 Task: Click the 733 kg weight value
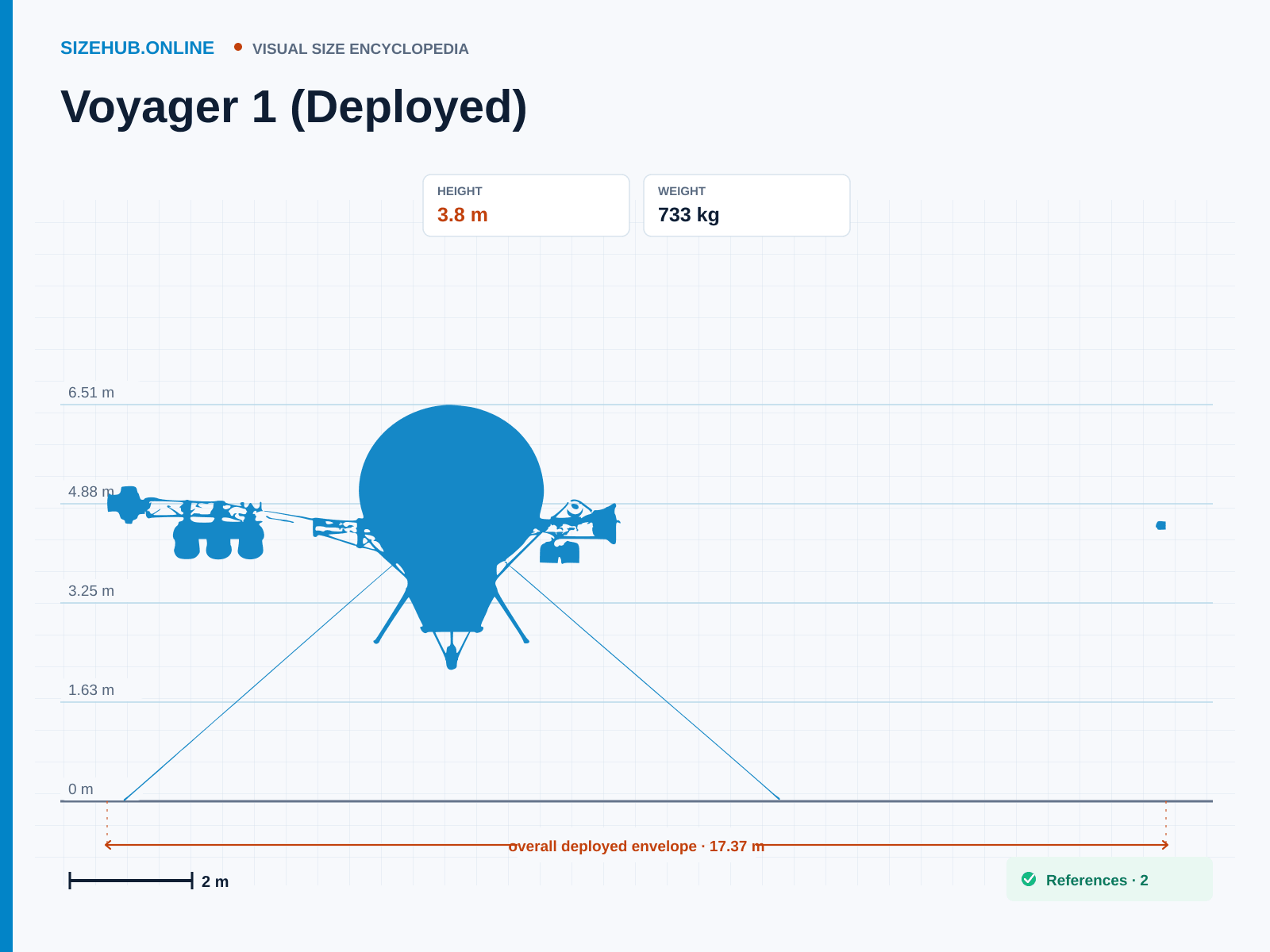tap(689, 215)
